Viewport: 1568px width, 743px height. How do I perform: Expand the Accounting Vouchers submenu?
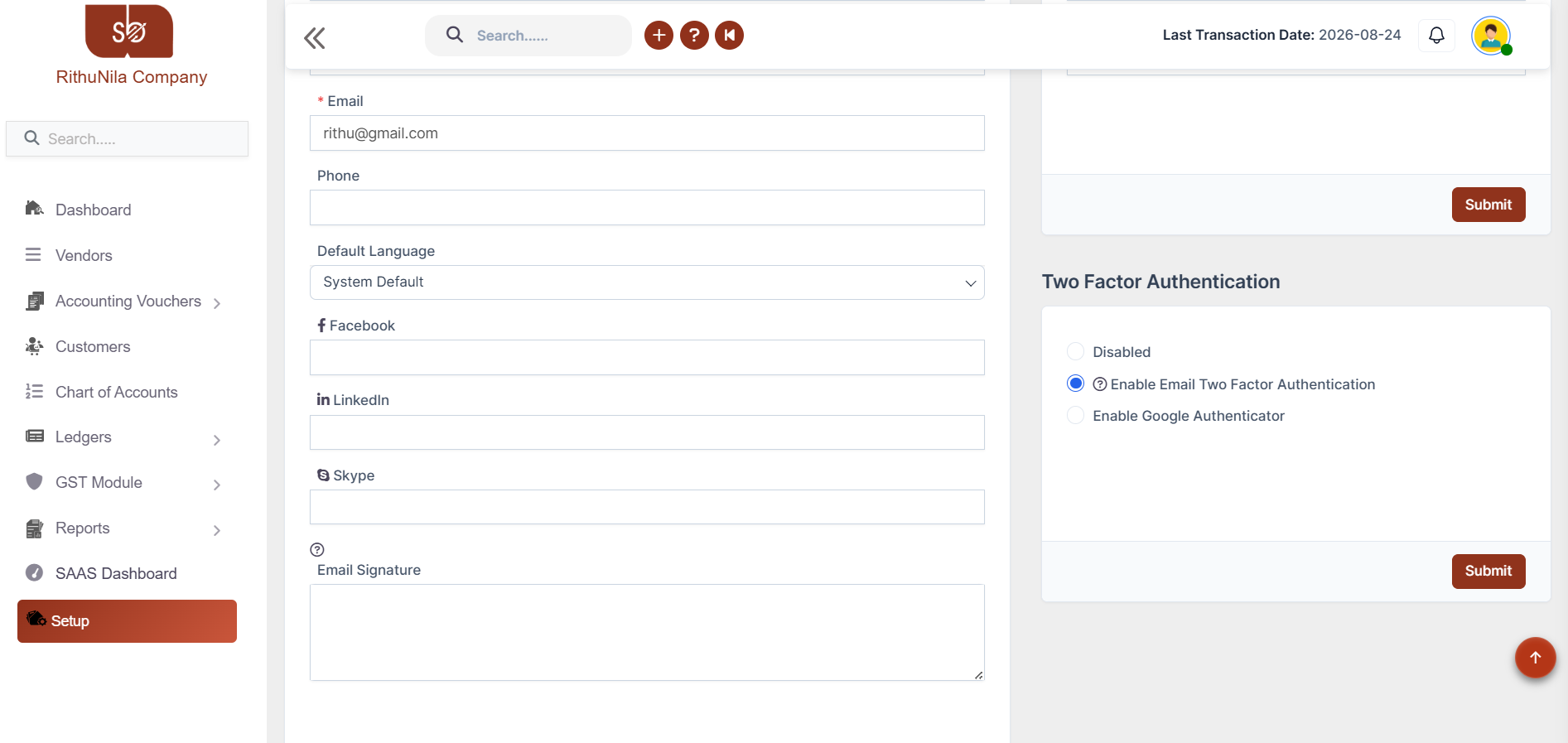pos(217,304)
